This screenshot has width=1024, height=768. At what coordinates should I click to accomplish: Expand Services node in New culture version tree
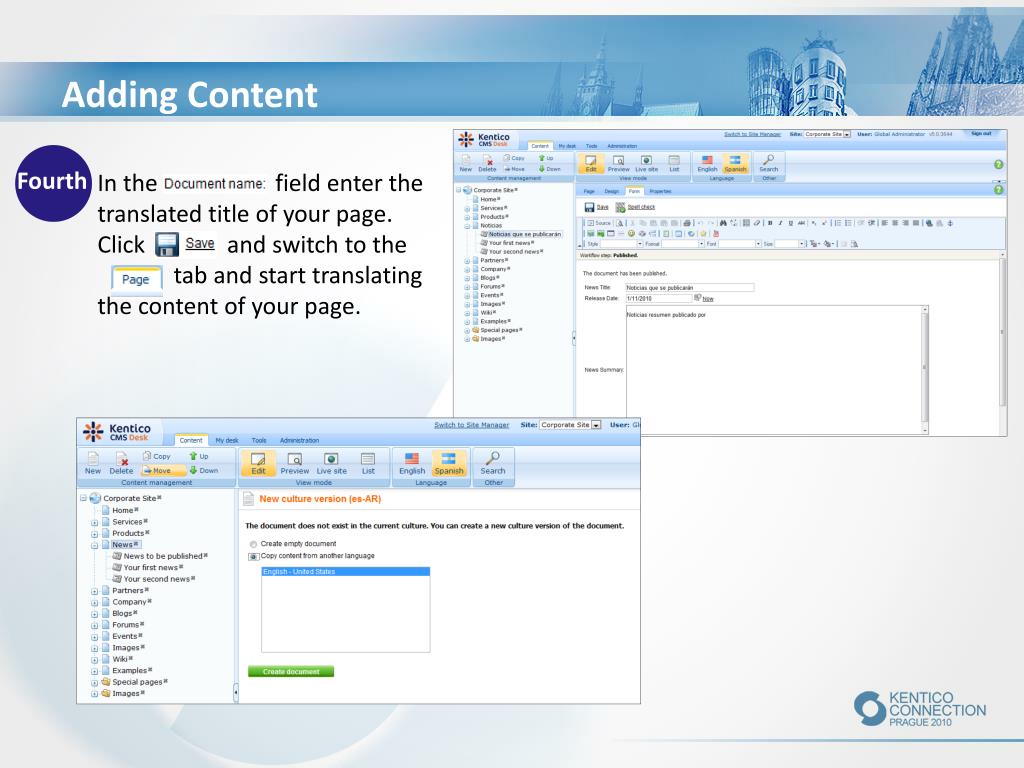(94, 522)
